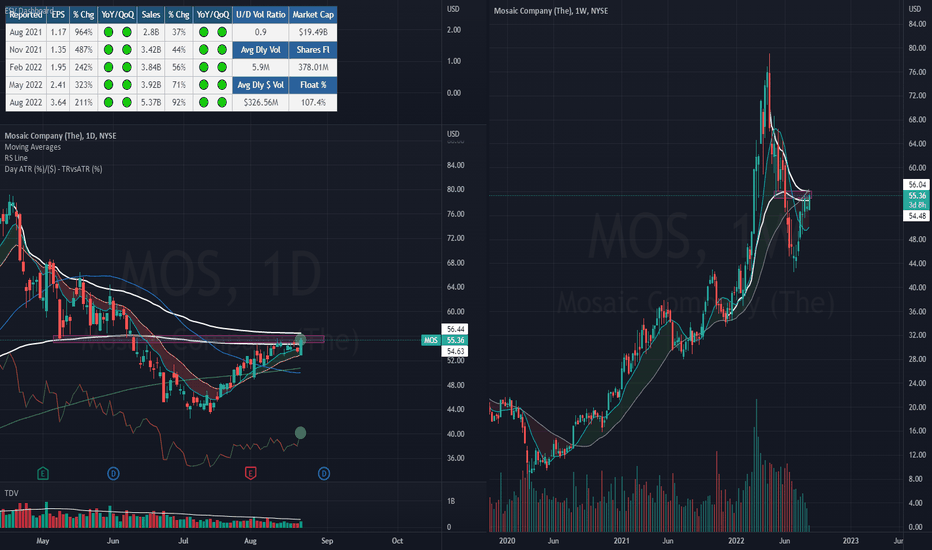Select the green circle on the daily price breakout
The width and height of the screenshot is (932, 550).
click(x=301, y=340)
